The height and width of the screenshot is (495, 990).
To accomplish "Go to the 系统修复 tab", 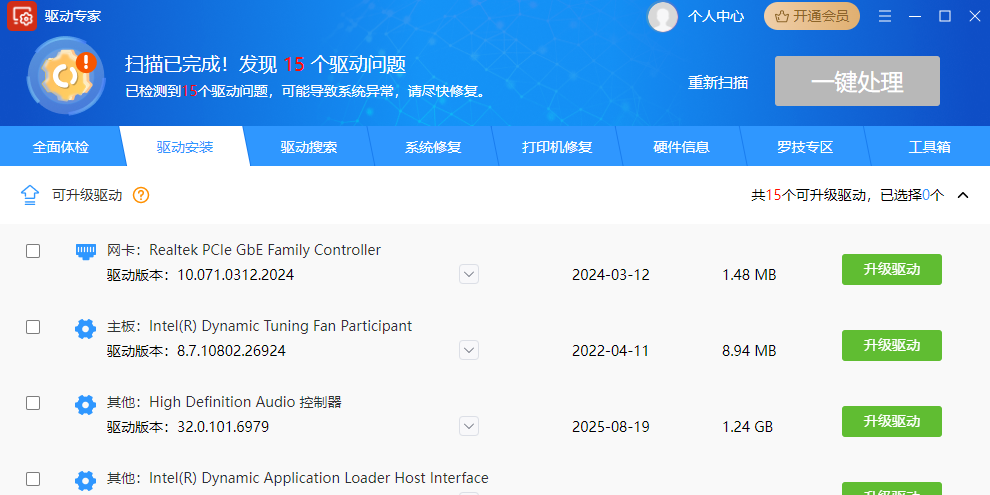I will pos(433,147).
